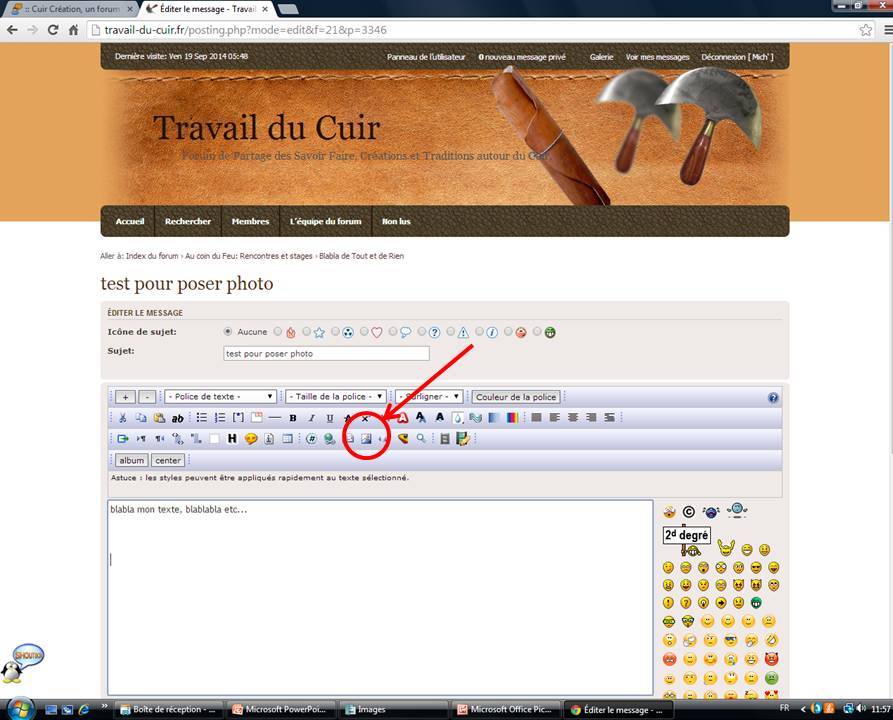Select the heart topic icon radio button
This screenshot has width=893, height=720.
pyautogui.click(x=365, y=331)
